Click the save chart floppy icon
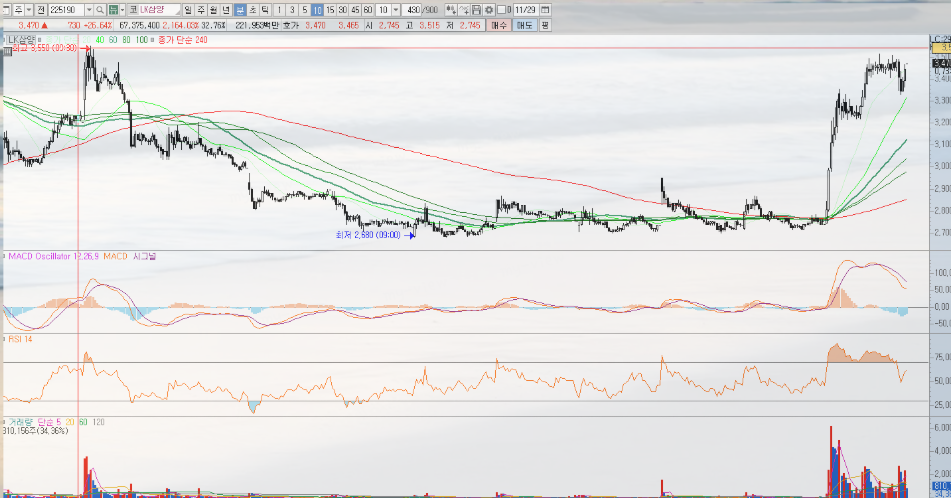This screenshot has height=498, width=951. coord(477,10)
